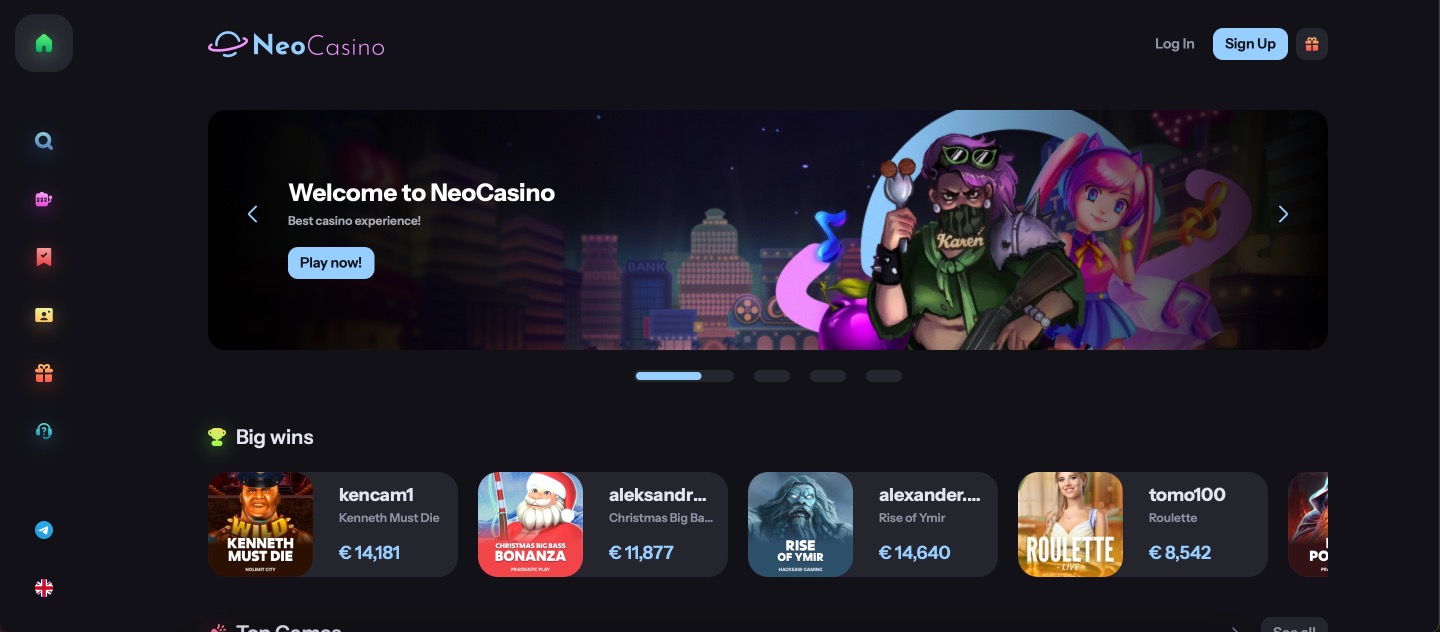1440x632 pixels.
Task: Click the Play now! banner button
Action: point(331,263)
